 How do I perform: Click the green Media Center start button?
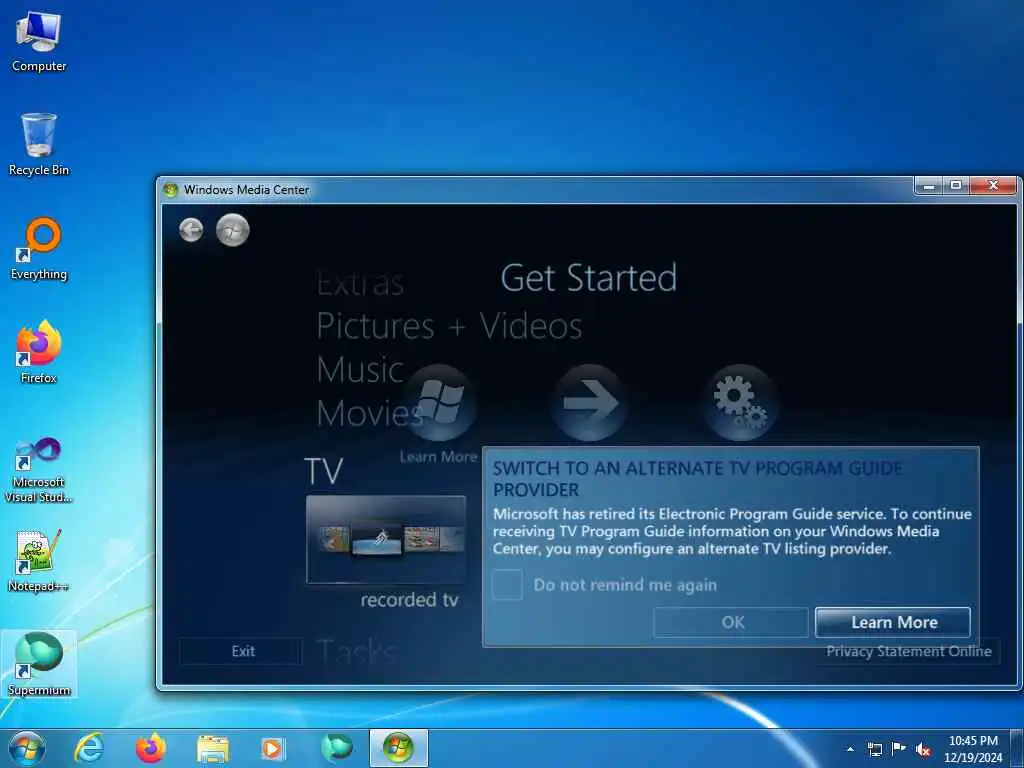pyautogui.click(x=232, y=230)
